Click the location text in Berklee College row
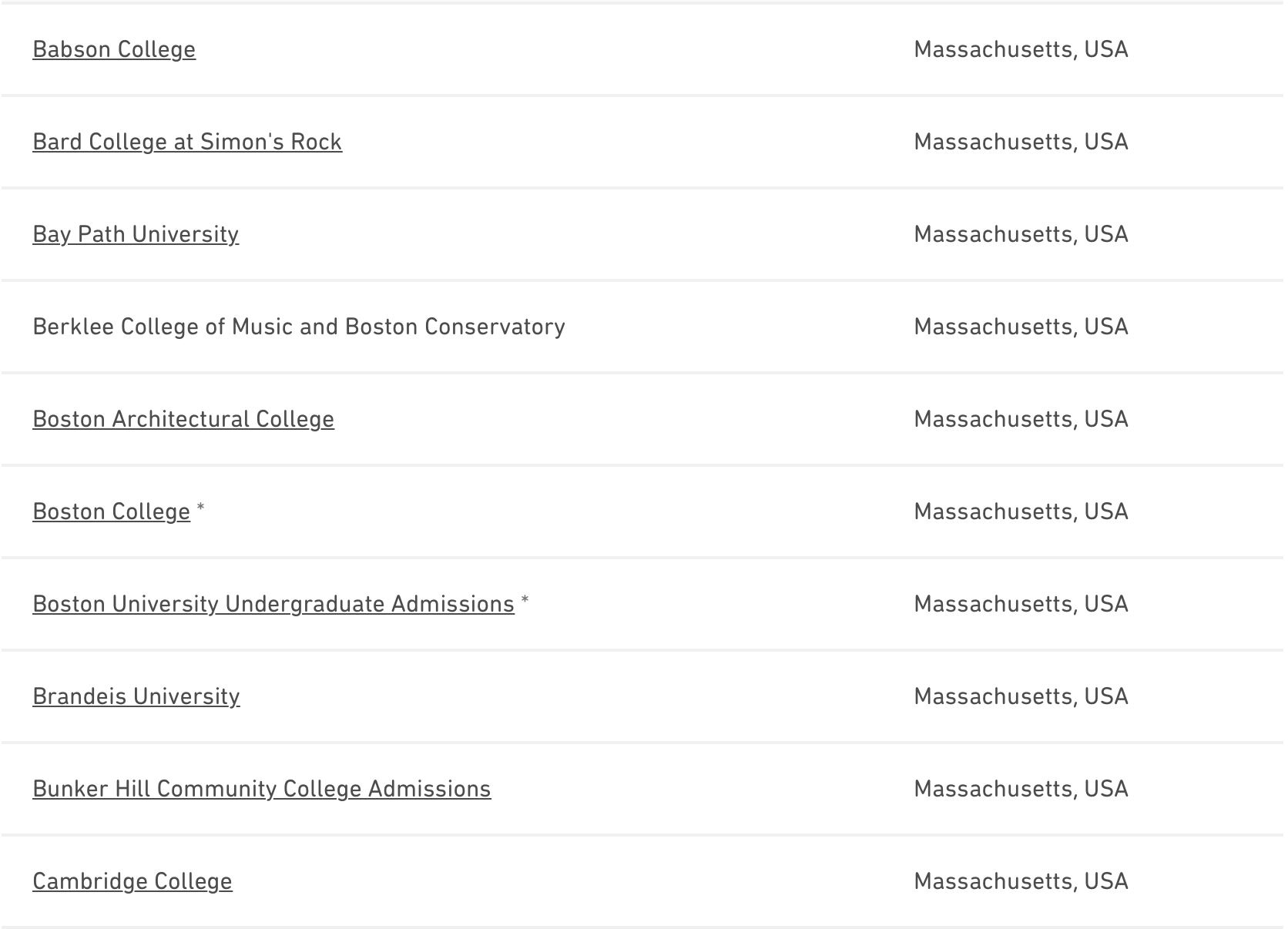 (x=1021, y=327)
